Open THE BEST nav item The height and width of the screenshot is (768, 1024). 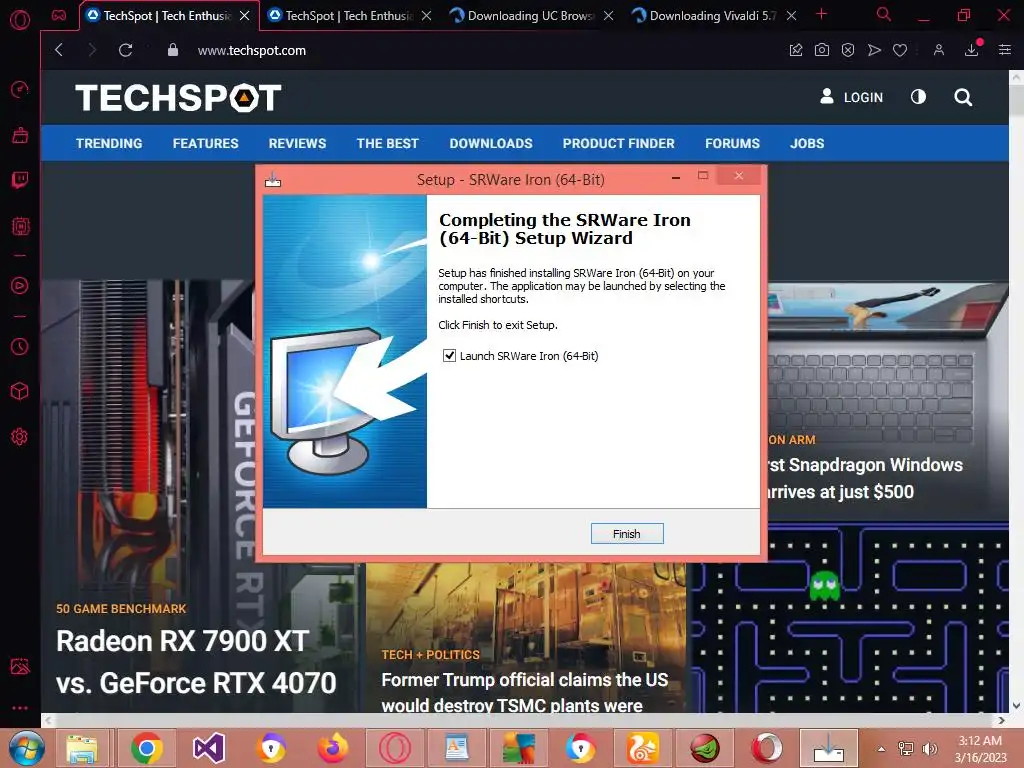387,143
